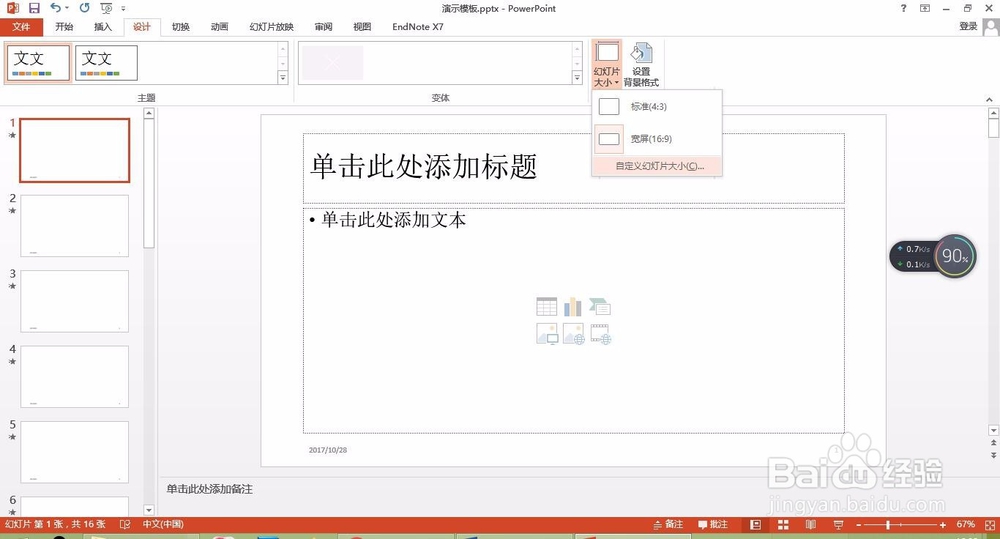Click spell check icon in status bar
The image size is (1000, 539).
[x=125, y=524]
